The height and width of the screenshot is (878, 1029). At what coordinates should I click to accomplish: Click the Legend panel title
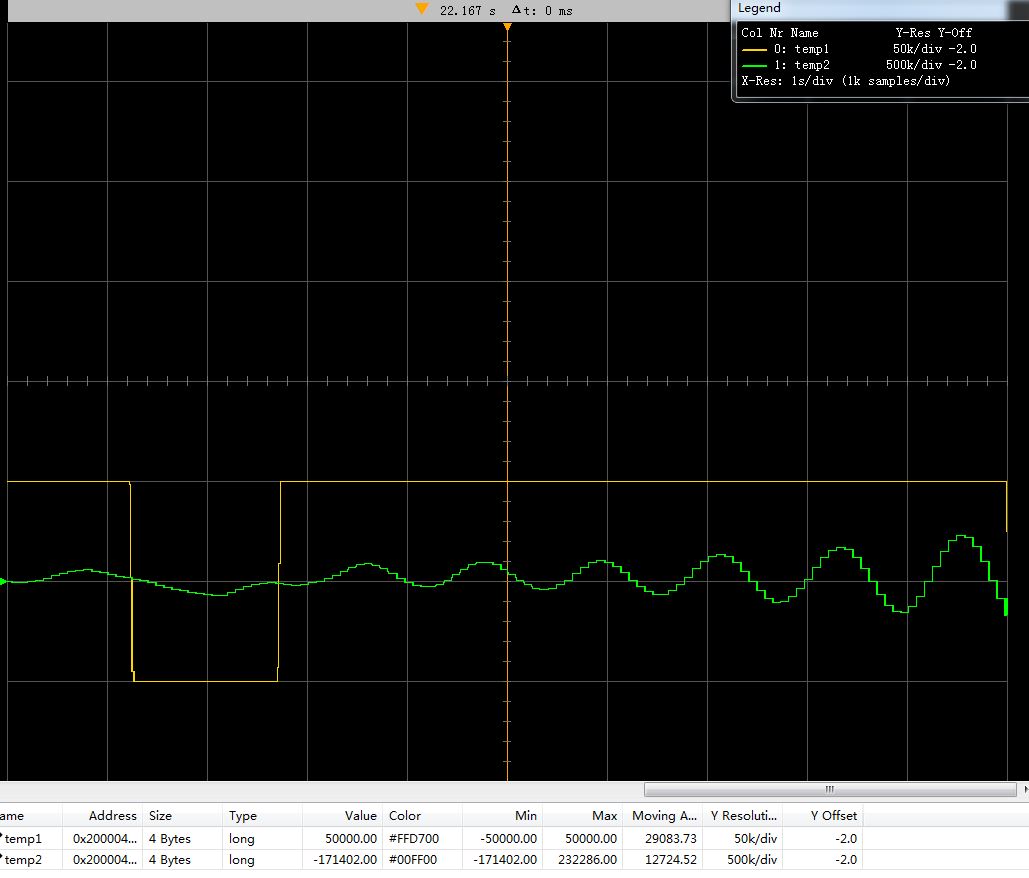coord(759,8)
